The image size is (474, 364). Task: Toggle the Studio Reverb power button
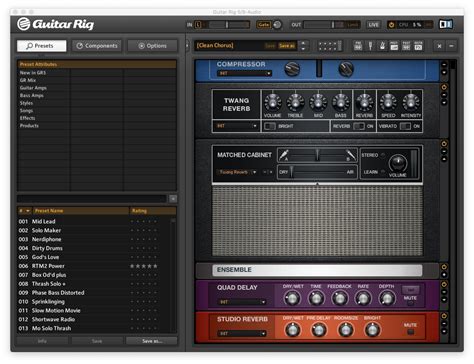click(444, 316)
